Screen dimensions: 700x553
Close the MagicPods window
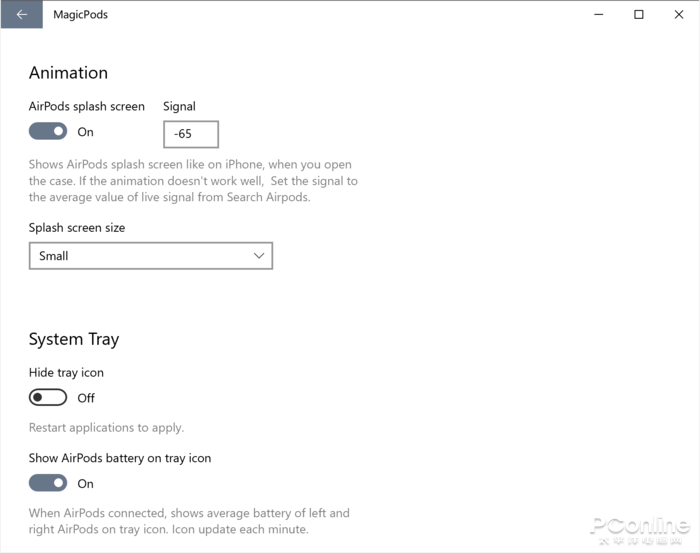pos(679,15)
